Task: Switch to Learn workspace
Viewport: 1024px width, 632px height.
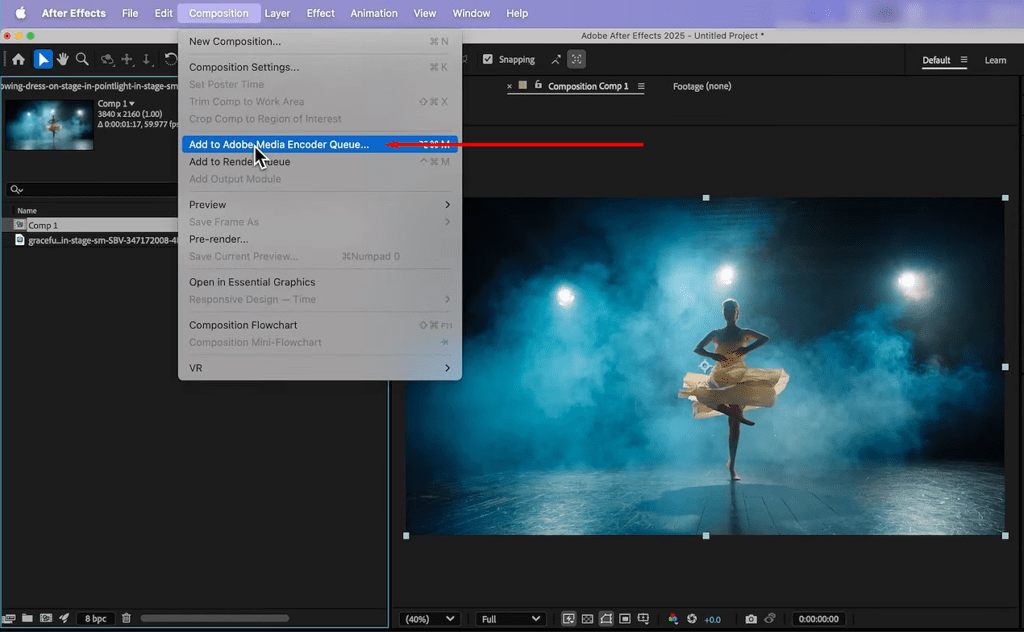Action: 995,60
